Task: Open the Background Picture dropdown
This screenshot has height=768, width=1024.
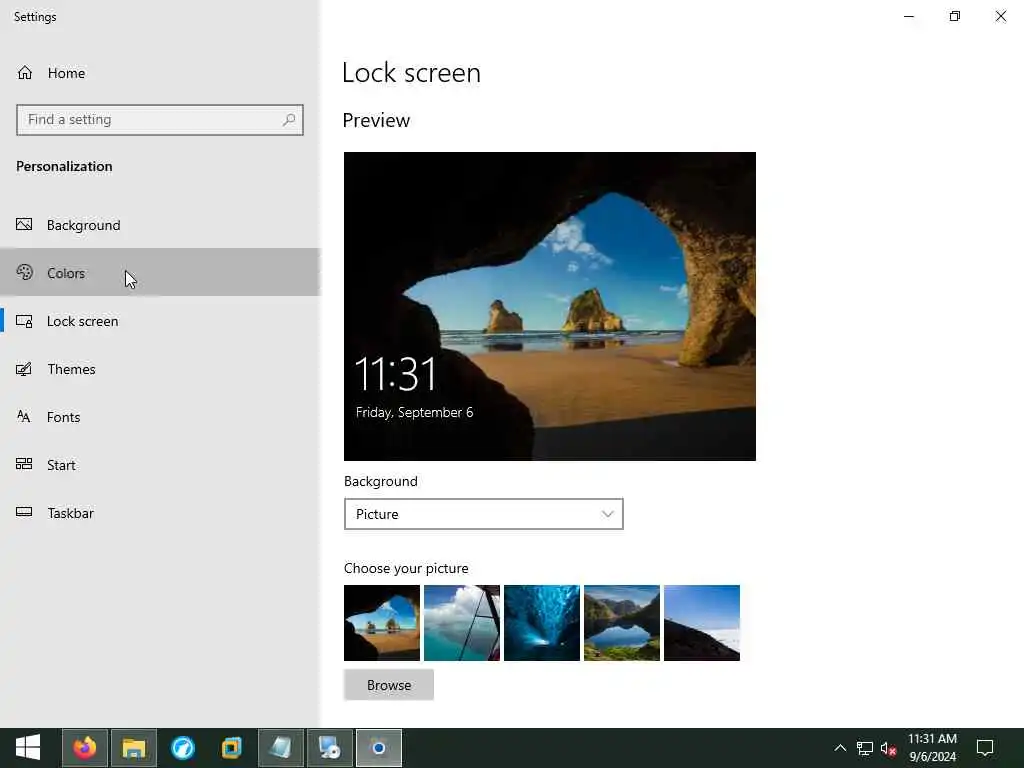Action: (483, 514)
